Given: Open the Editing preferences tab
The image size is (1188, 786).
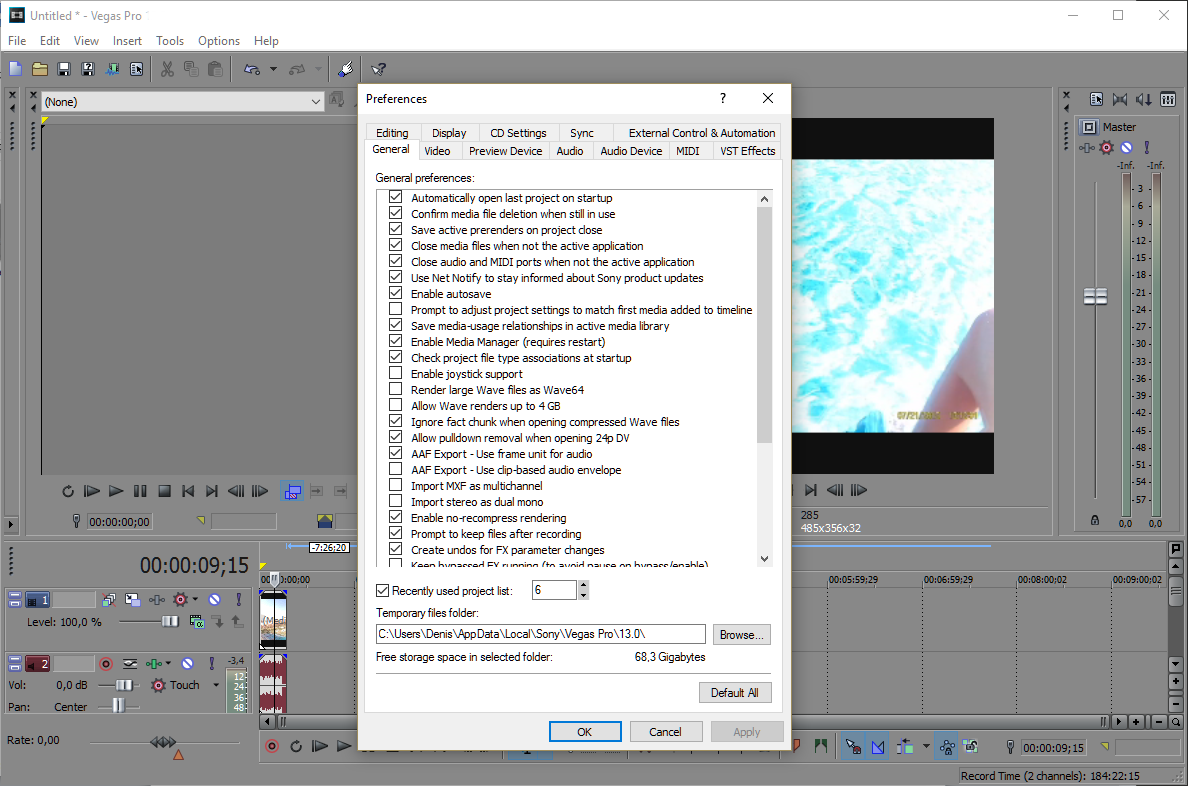Looking at the screenshot, I should click(392, 133).
